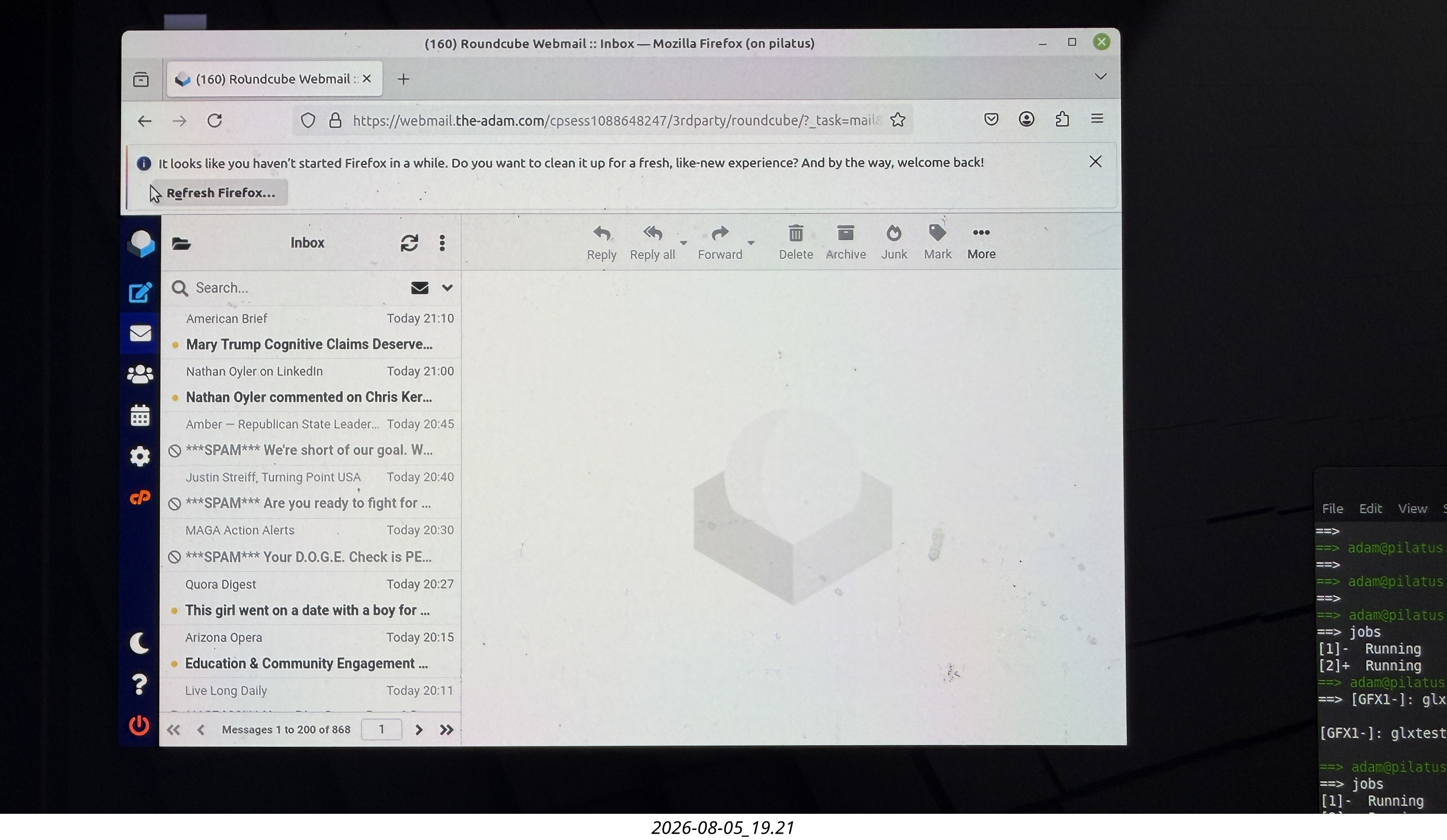Screen dimensions: 1447x840
Task: Close the Roundcube Webmail tab
Action: click(367, 79)
